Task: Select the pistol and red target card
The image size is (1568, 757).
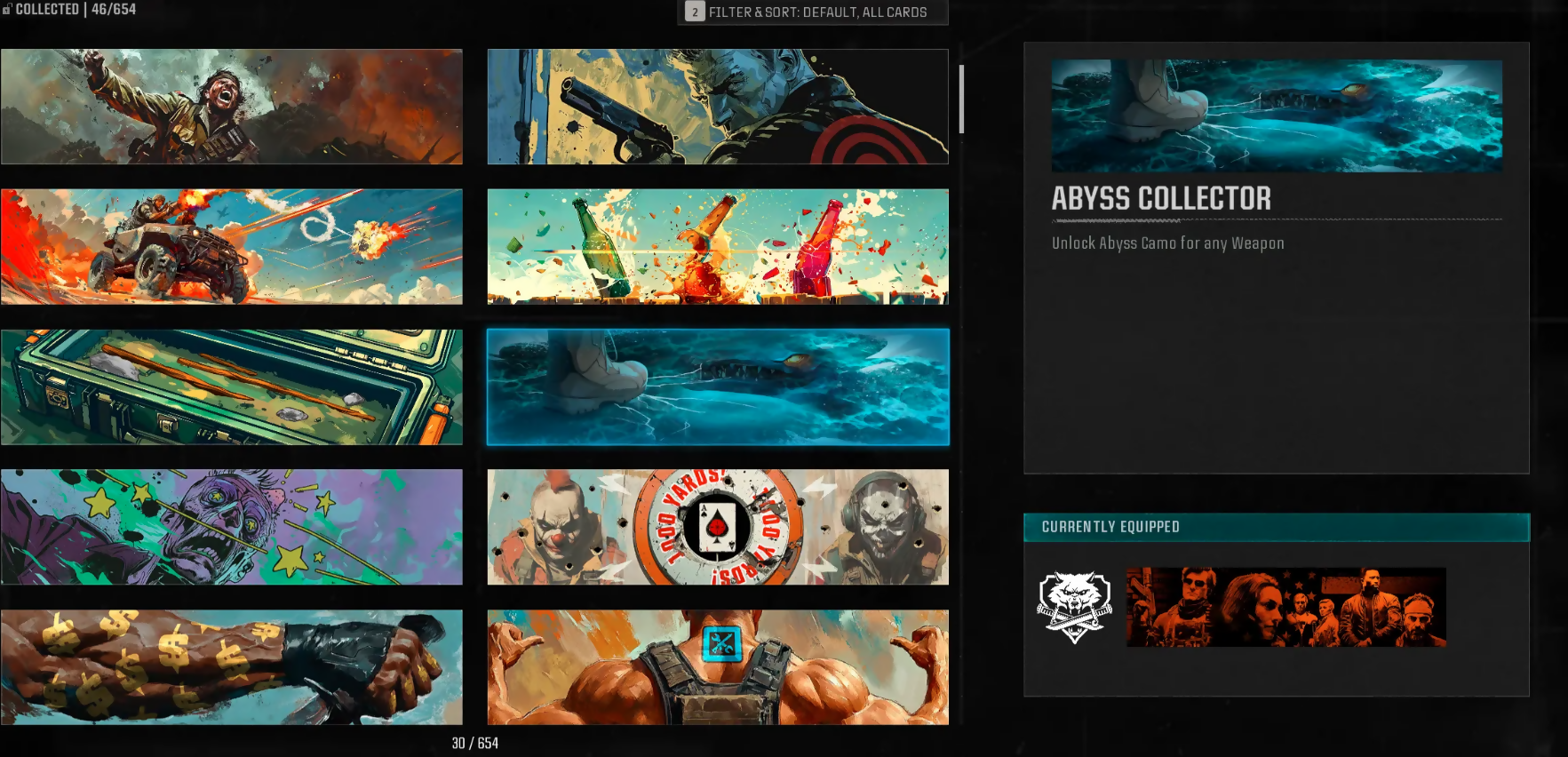Action: [717, 107]
